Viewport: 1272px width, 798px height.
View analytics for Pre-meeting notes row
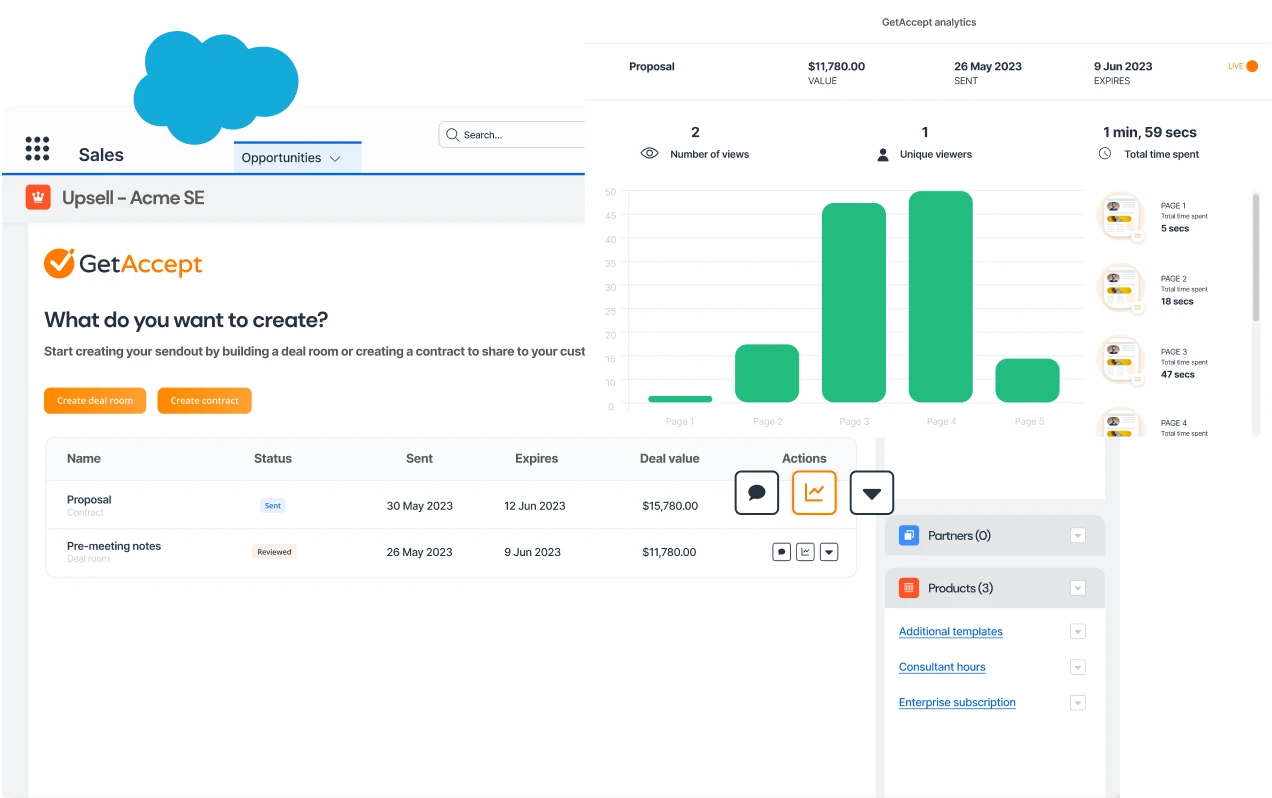[805, 552]
